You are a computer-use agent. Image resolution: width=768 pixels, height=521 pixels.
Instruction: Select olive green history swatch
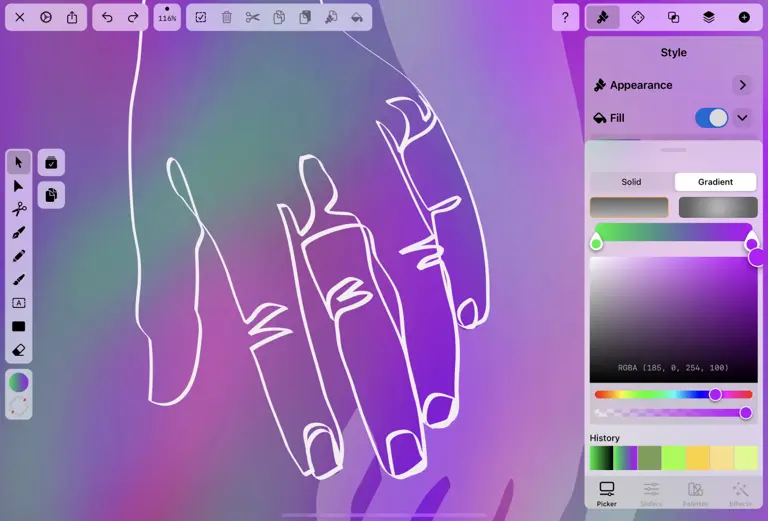click(x=649, y=458)
